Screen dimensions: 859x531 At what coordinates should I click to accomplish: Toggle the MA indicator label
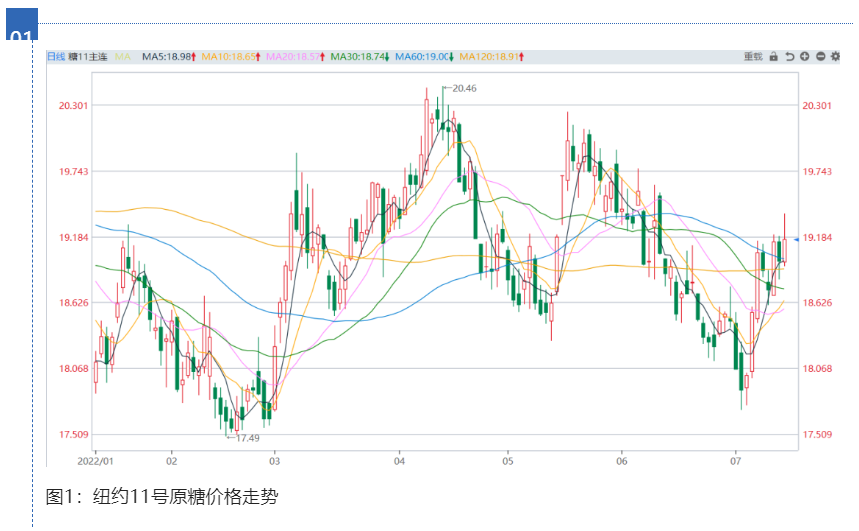123,57
